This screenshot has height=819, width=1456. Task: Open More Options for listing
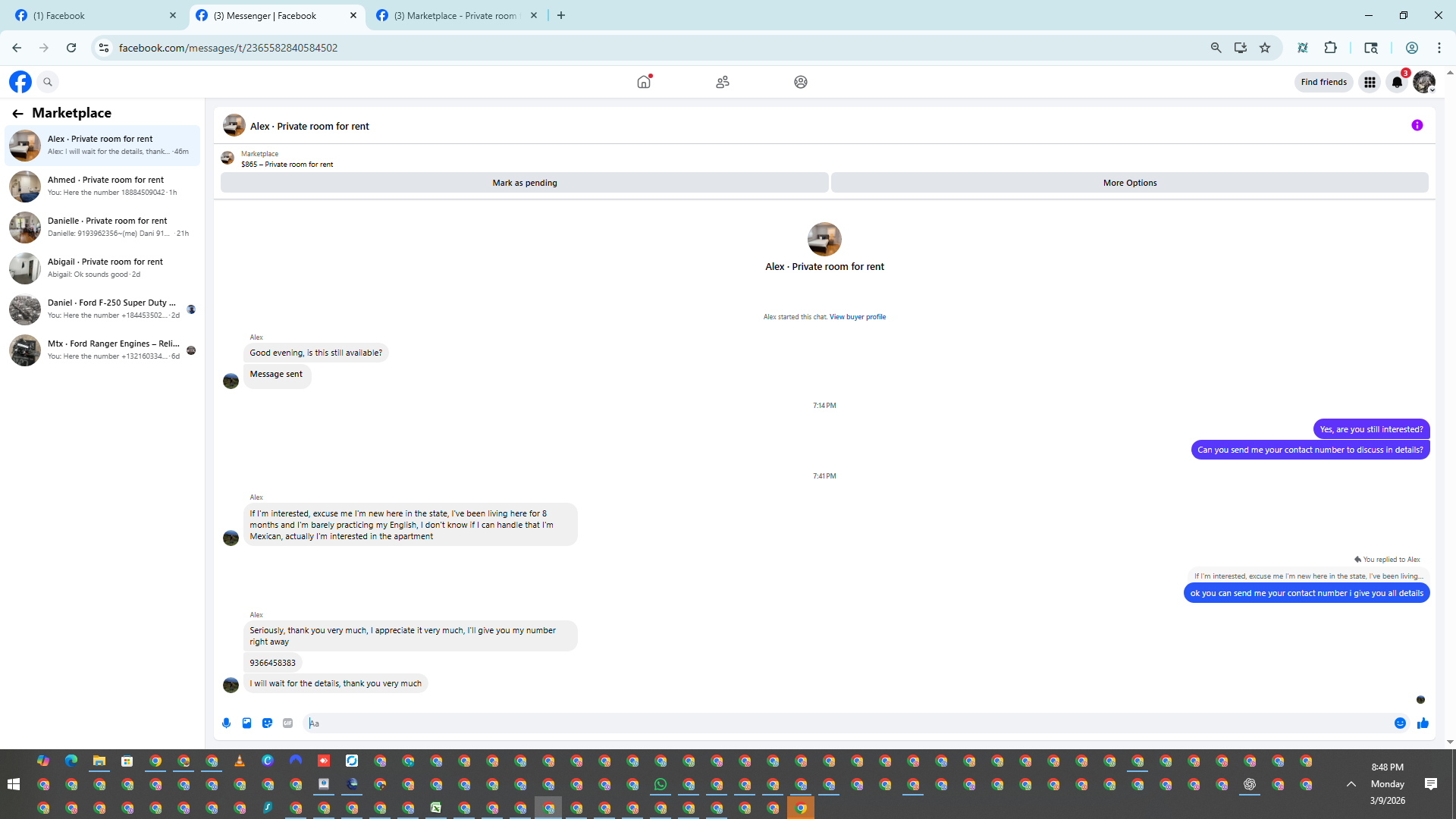click(1129, 183)
